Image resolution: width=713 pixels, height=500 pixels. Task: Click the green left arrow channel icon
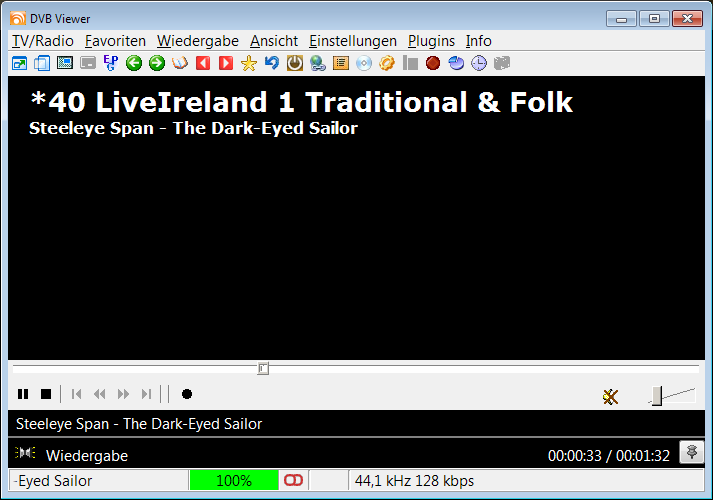(134, 63)
